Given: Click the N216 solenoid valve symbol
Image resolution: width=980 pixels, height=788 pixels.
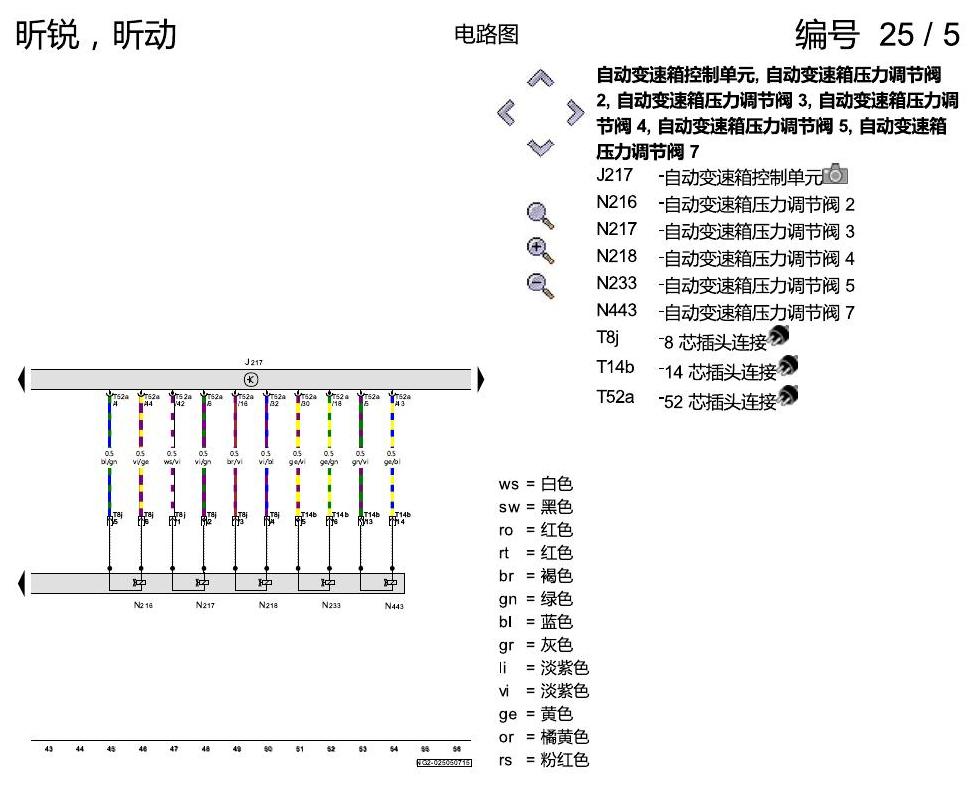Looking at the screenshot, I should 139,582.
